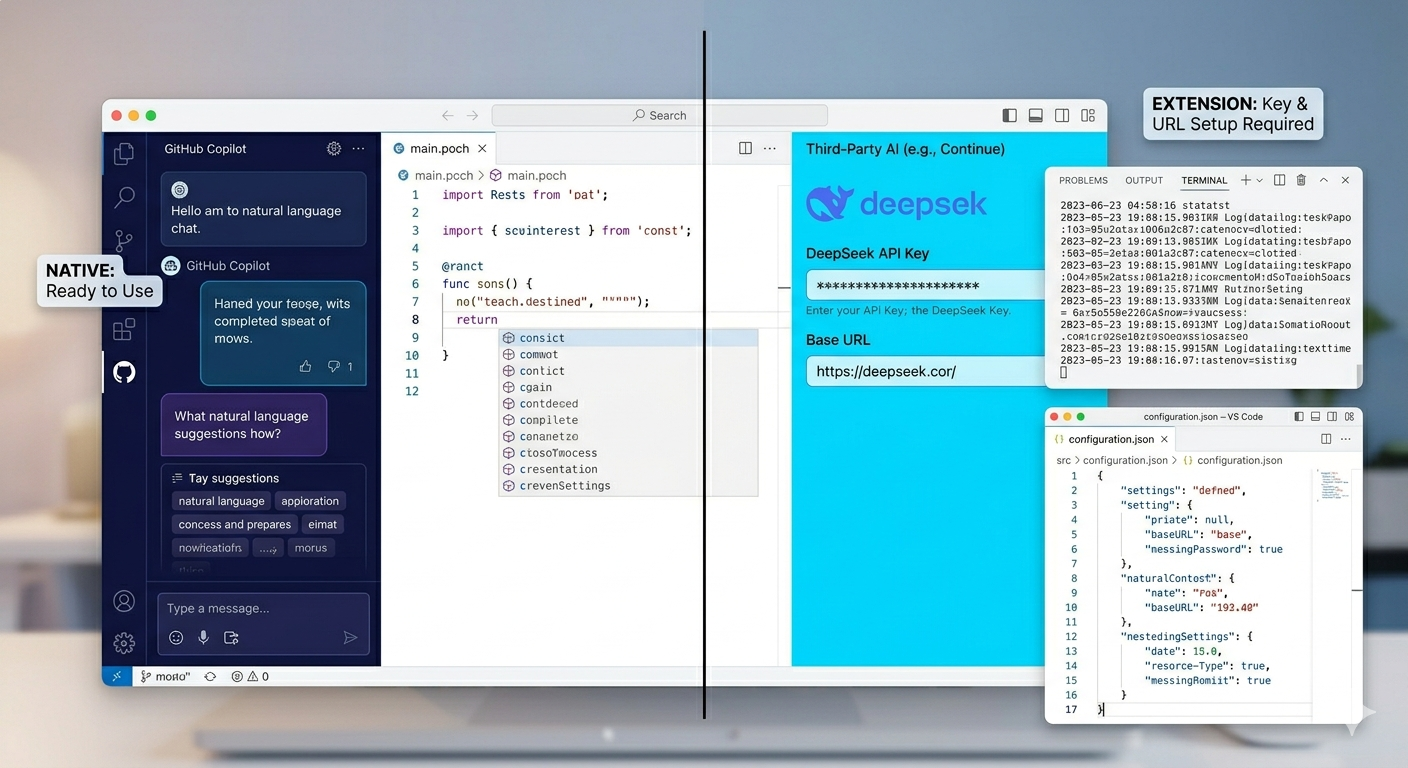Screen dimensions: 1408x768
Task: Split the terminal pane
Action: [1279, 180]
